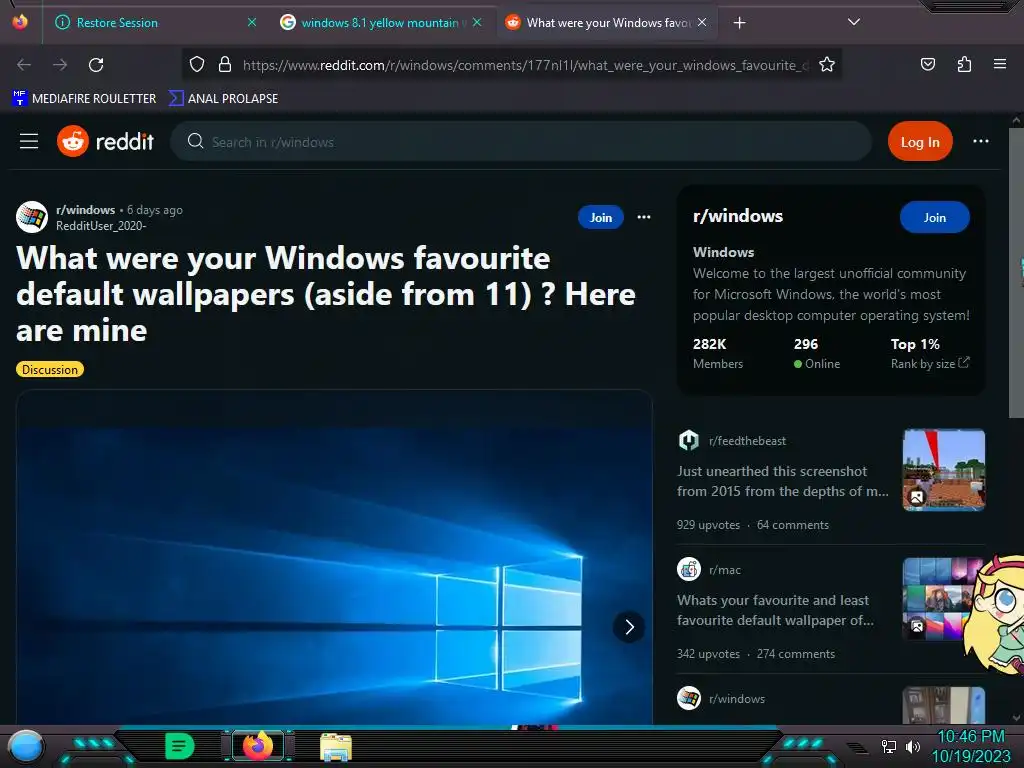Click the Firefox logo icon in tab bar

[20, 22]
